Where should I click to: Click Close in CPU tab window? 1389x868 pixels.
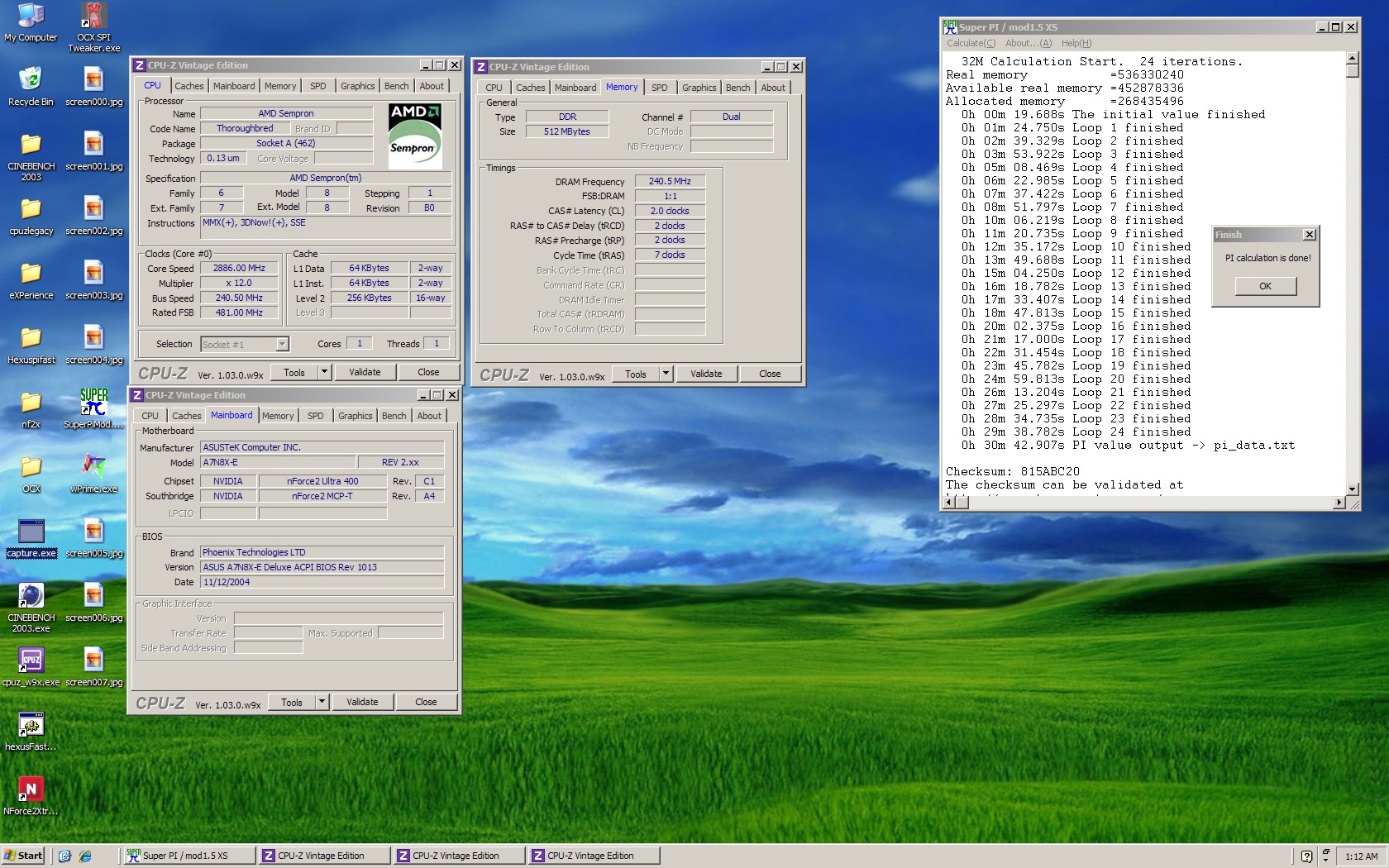(x=428, y=372)
